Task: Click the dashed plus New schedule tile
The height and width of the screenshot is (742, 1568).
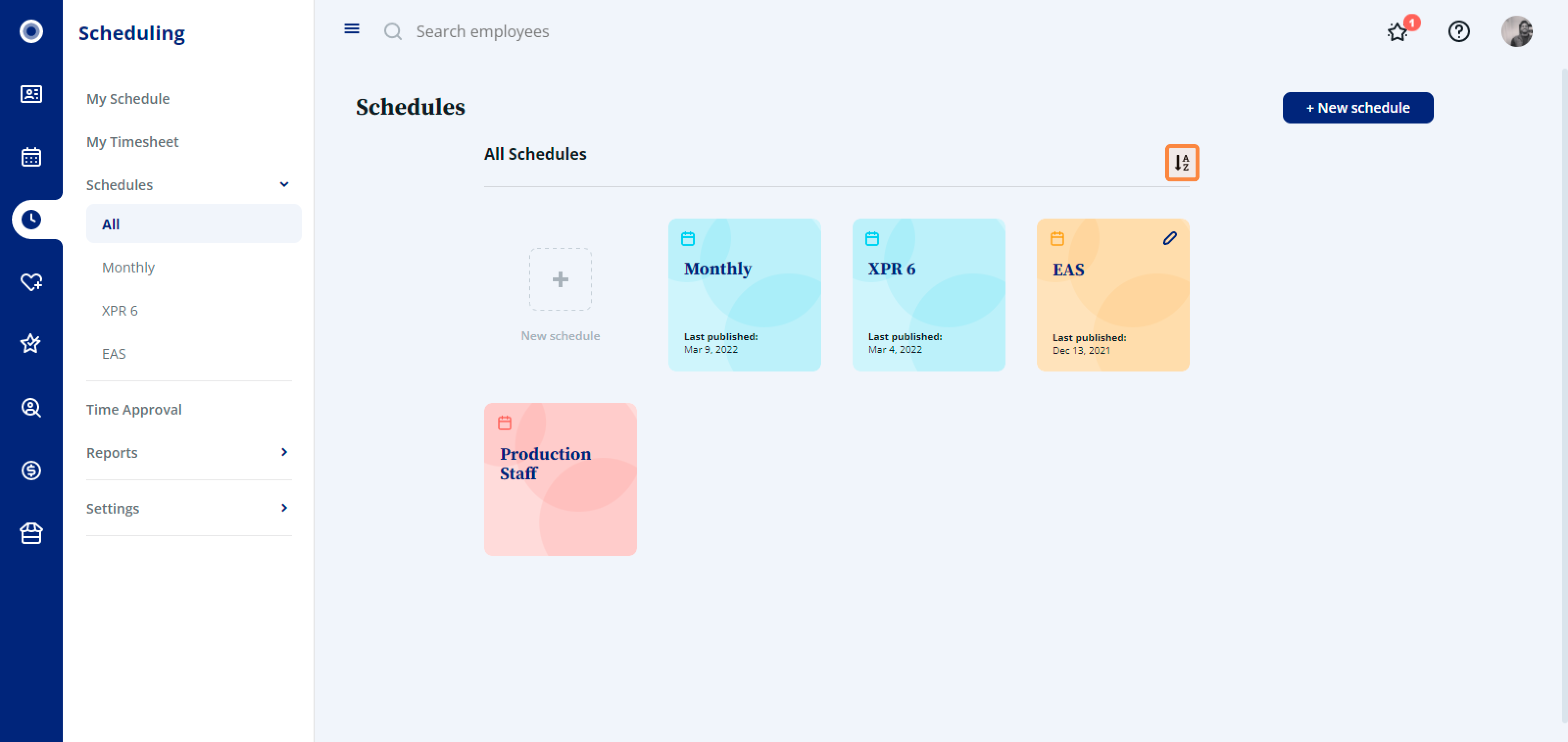Action: click(560, 279)
